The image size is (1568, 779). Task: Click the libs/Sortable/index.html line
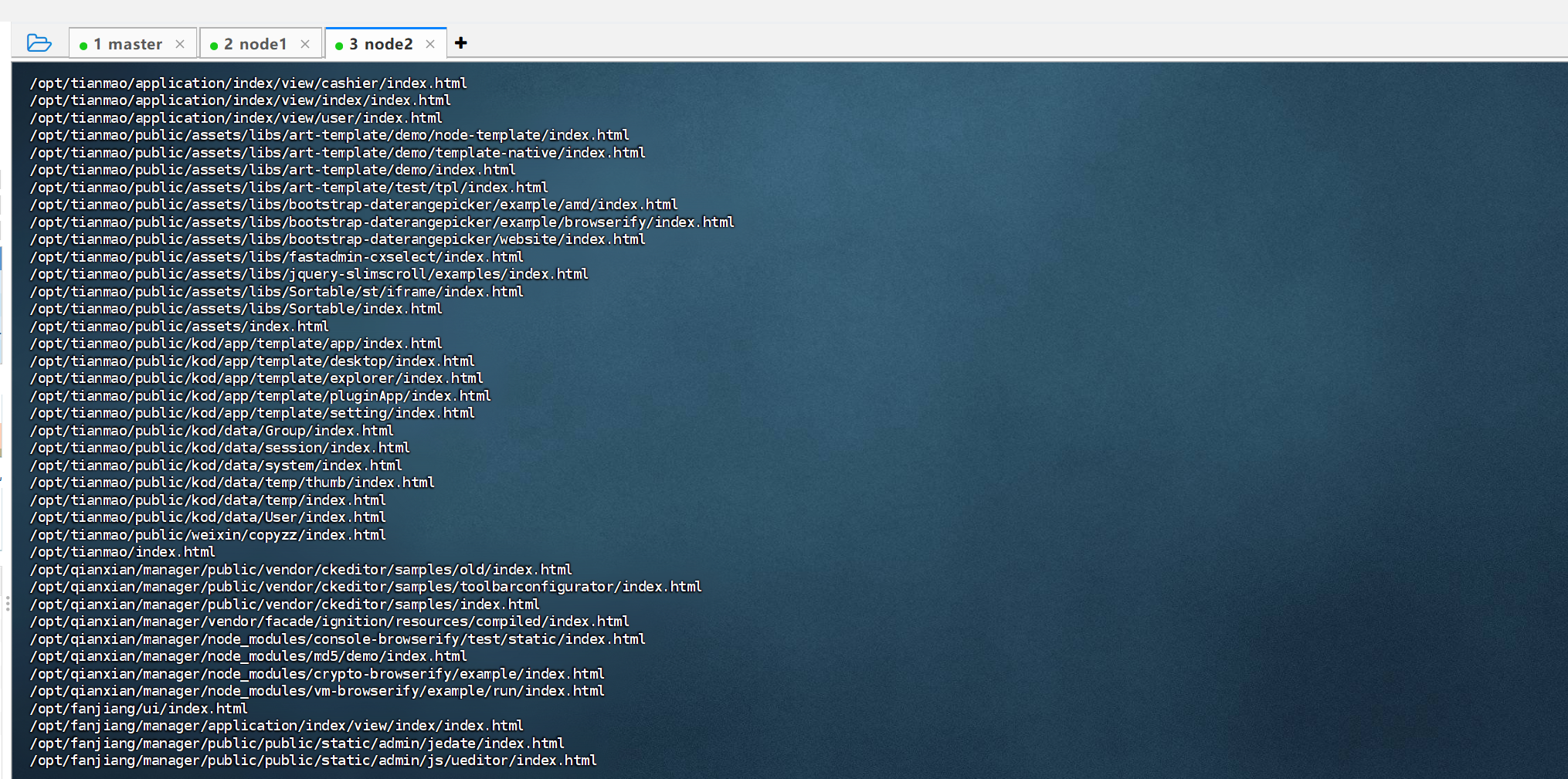[x=236, y=309]
